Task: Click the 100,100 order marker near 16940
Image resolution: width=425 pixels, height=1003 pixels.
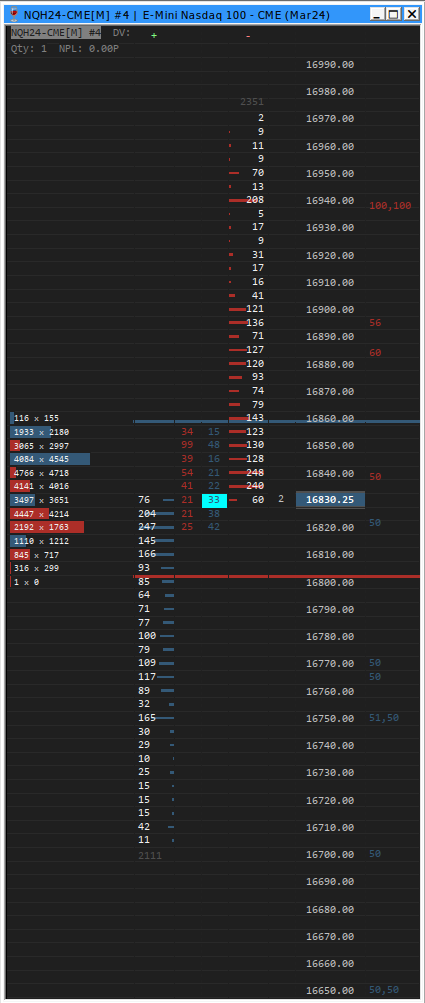Action: click(x=390, y=206)
